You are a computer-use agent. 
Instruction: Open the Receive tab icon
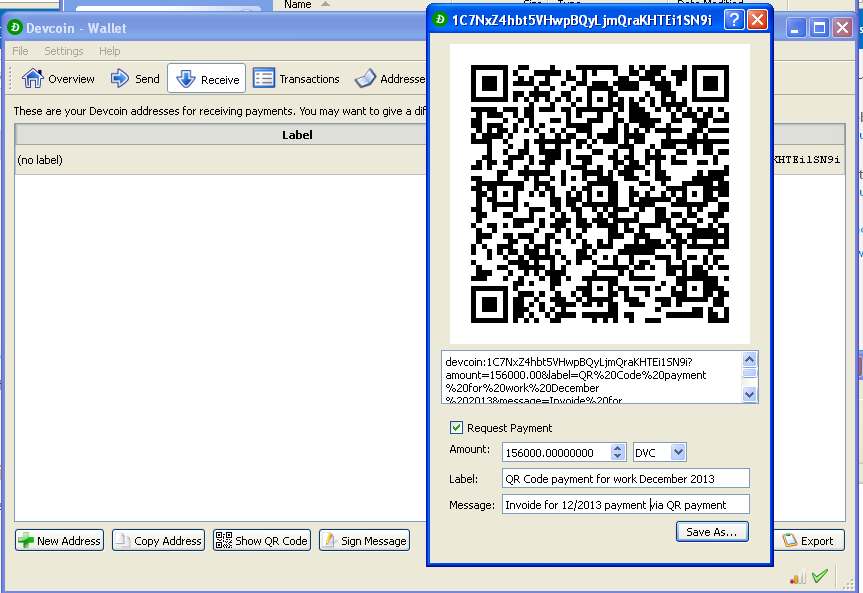click(186, 79)
